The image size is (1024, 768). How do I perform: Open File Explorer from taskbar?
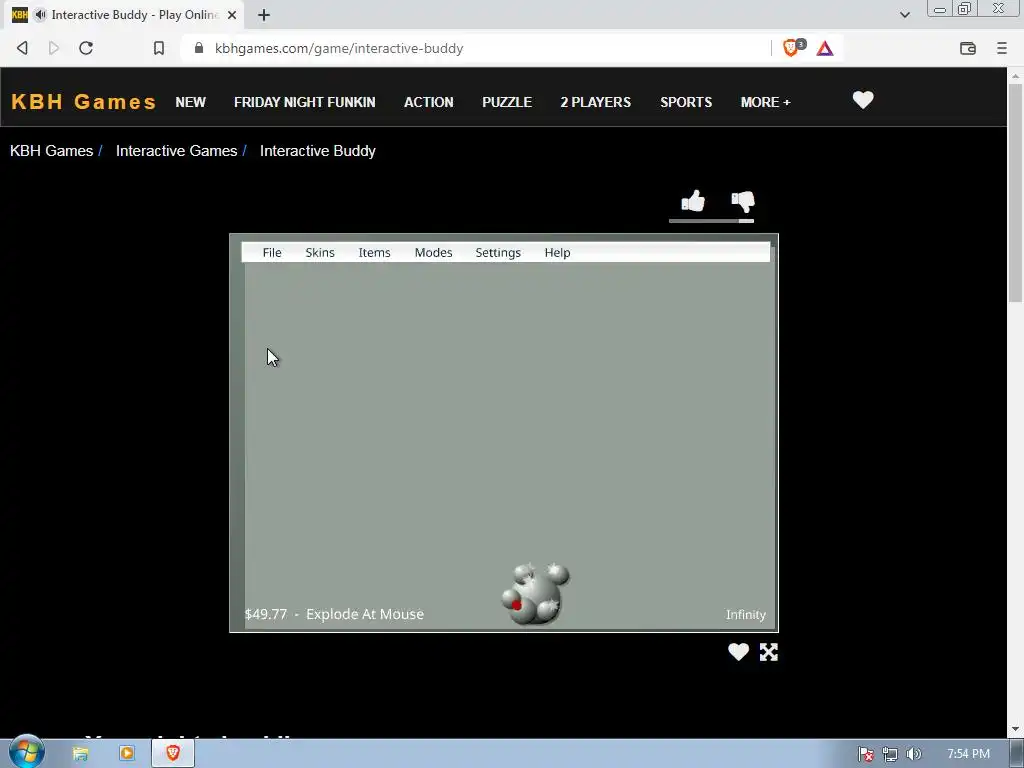[x=80, y=754]
